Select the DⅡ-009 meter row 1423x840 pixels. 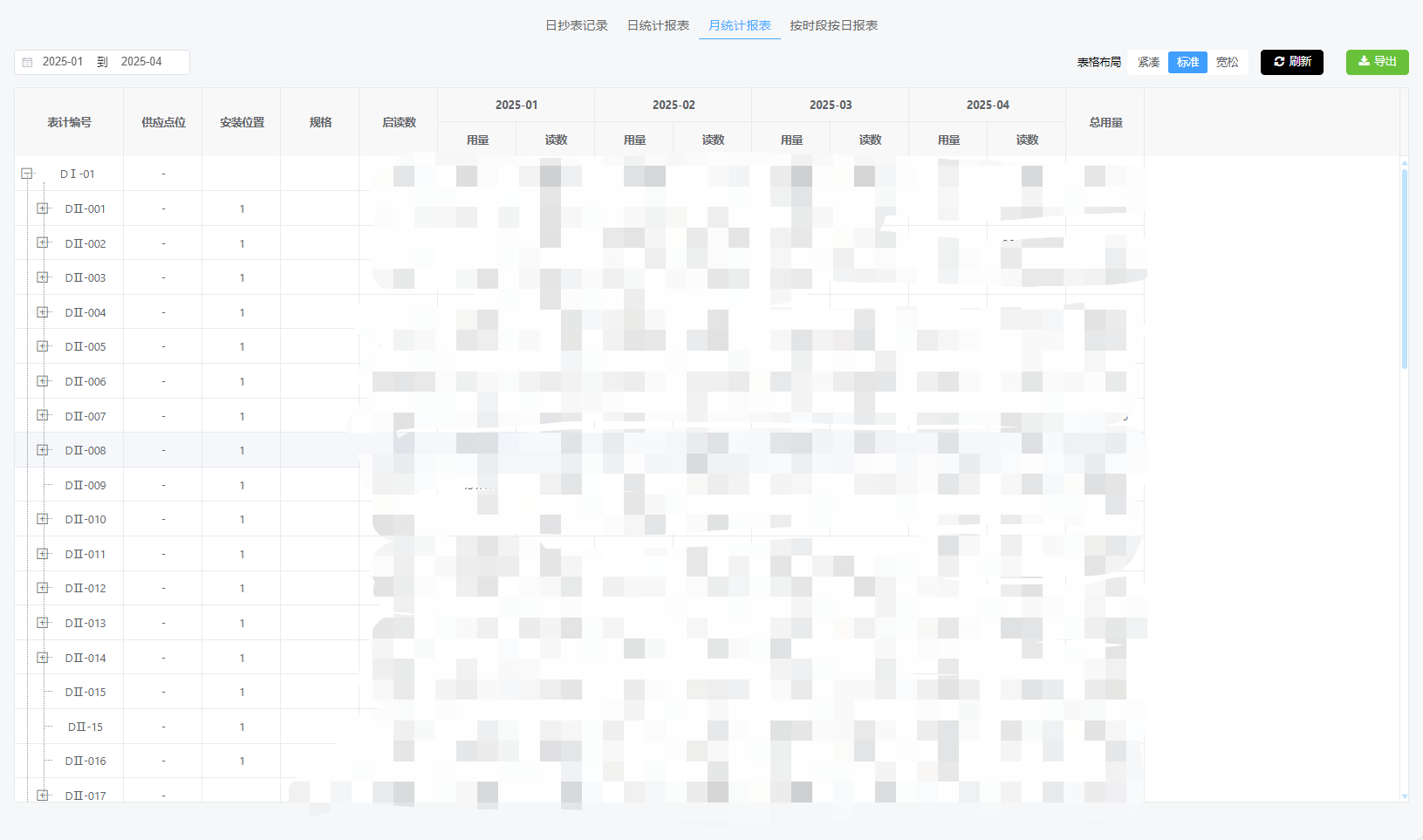point(86,485)
